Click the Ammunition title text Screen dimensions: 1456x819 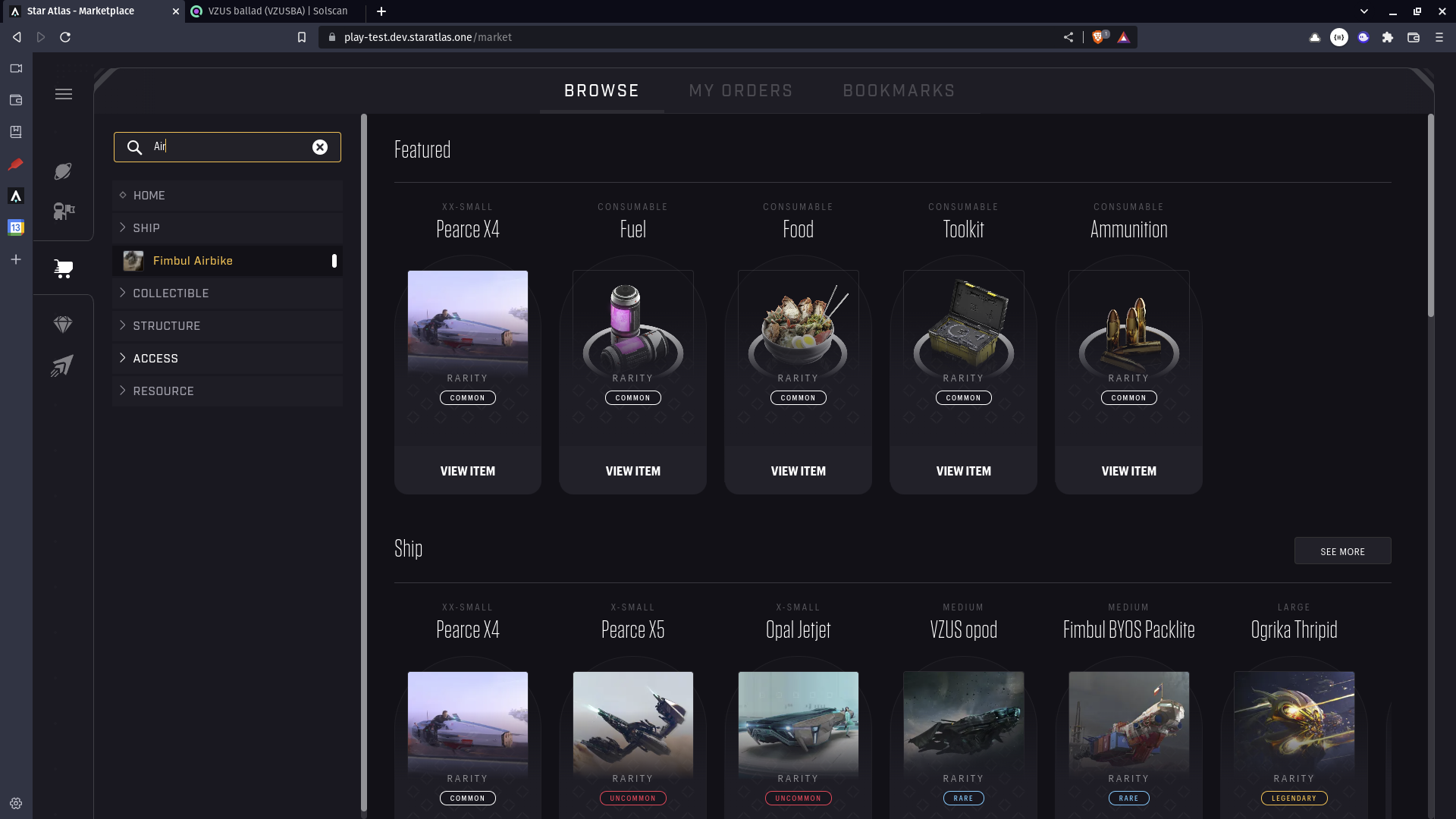[x=1129, y=230]
